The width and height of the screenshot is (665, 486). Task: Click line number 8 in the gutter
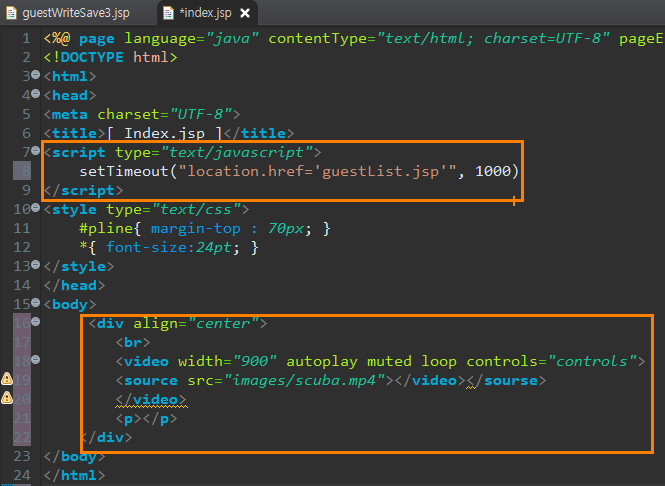26,171
